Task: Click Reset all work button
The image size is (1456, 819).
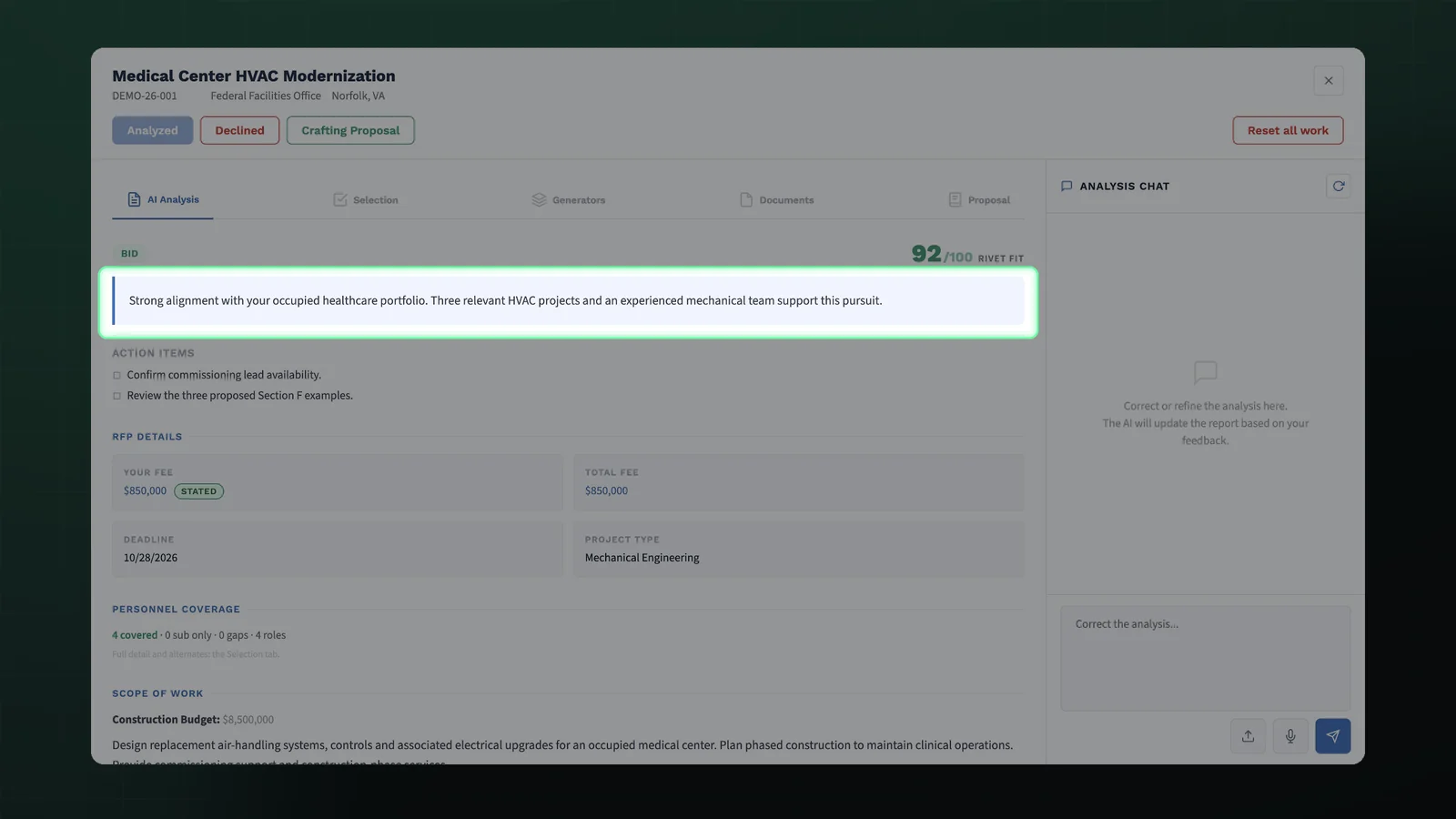Action: pyautogui.click(x=1288, y=130)
